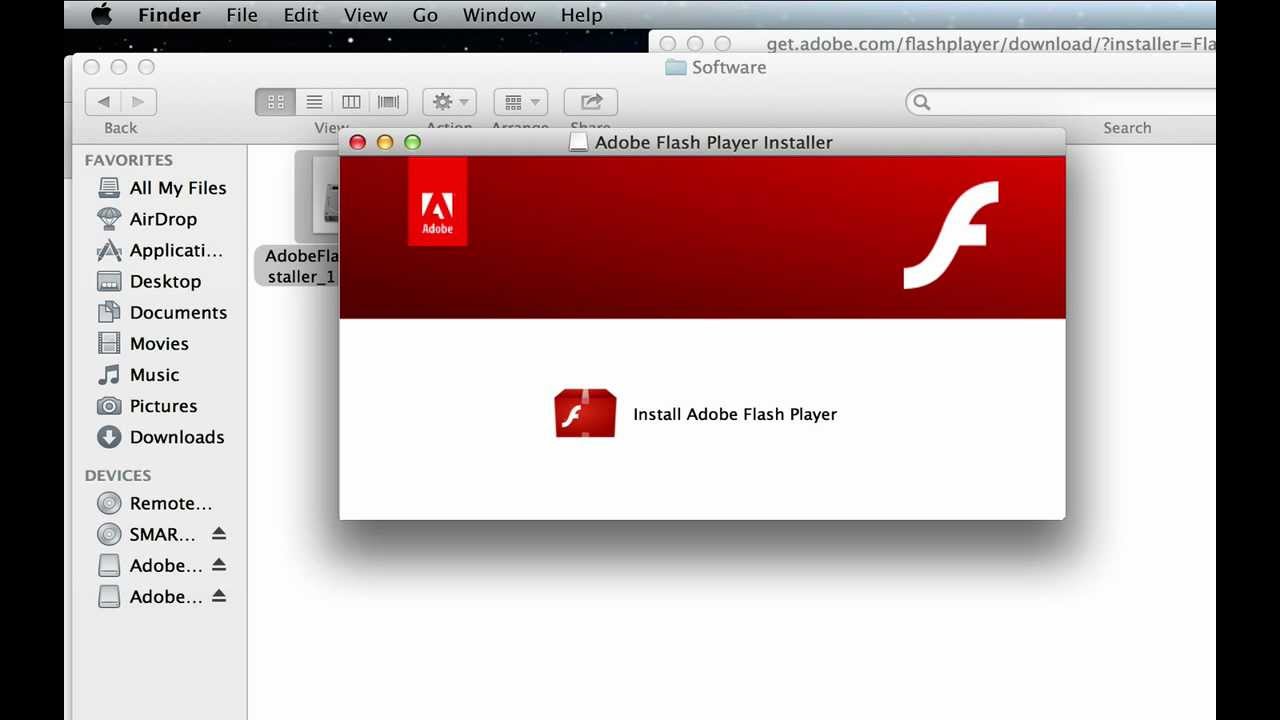Open Applications in the Finder sidebar
Image resolution: width=1280 pixels, height=720 pixels.
point(162,250)
